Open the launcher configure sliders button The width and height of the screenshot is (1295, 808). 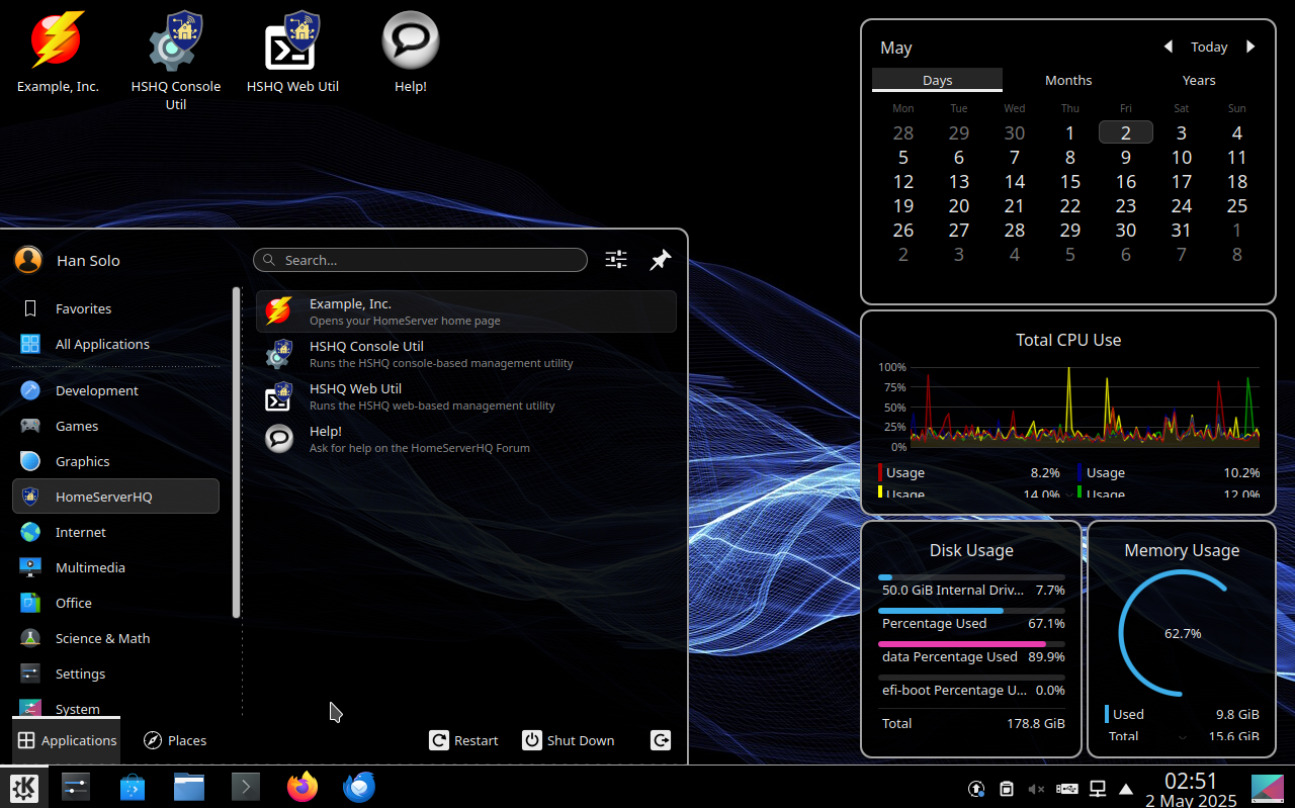tap(616, 260)
